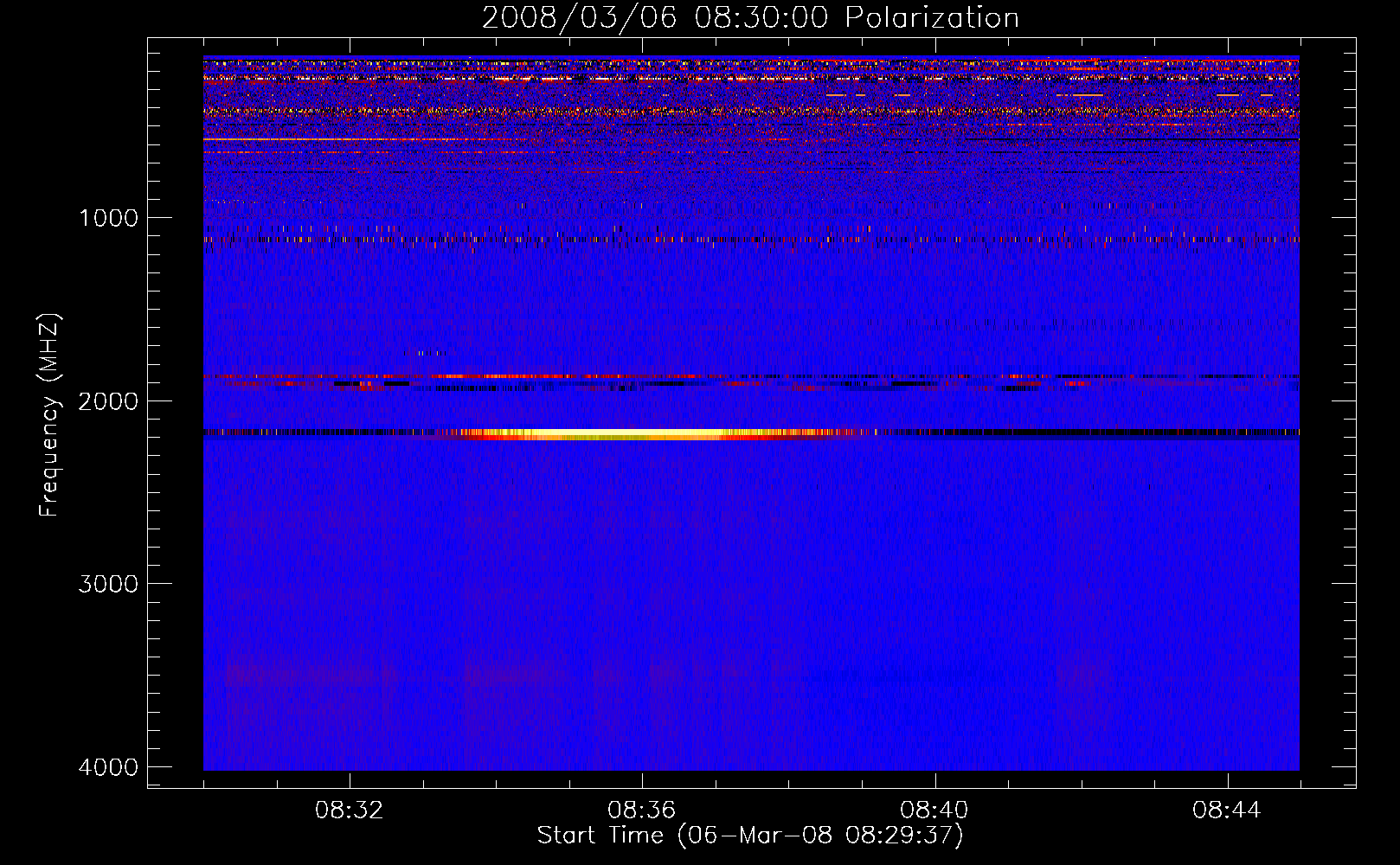Click the 08:36 time tick label
The width and height of the screenshot is (1400, 865).
[x=642, y=811]
